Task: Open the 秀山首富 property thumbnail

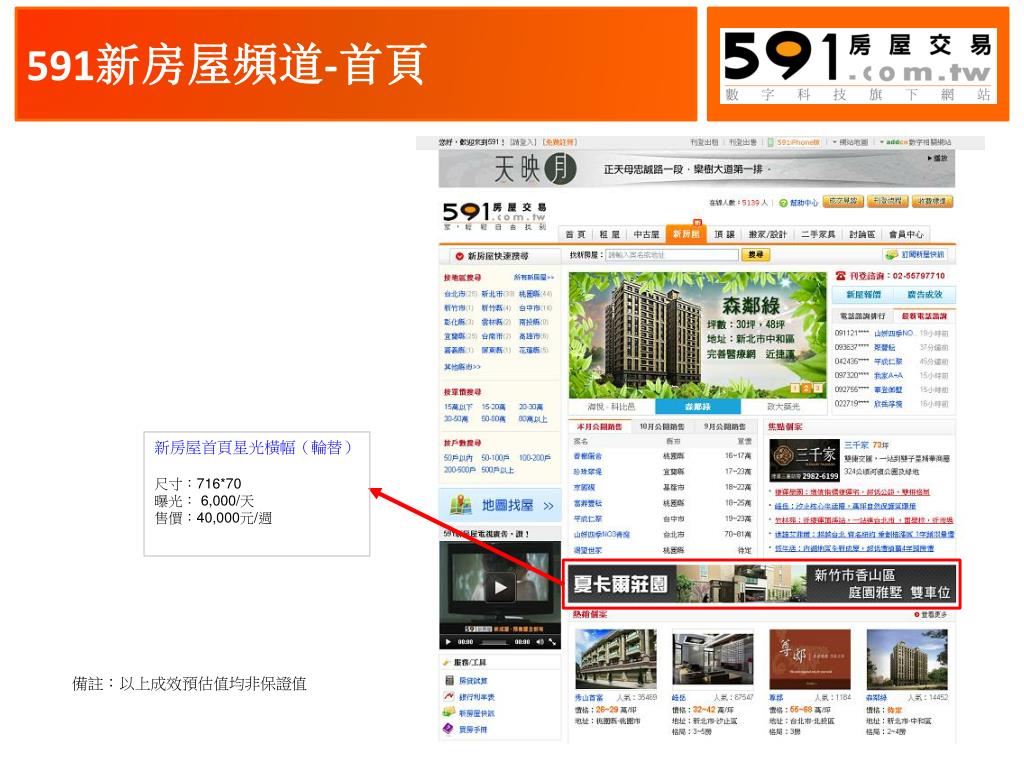Action: (x=616, y=660)
